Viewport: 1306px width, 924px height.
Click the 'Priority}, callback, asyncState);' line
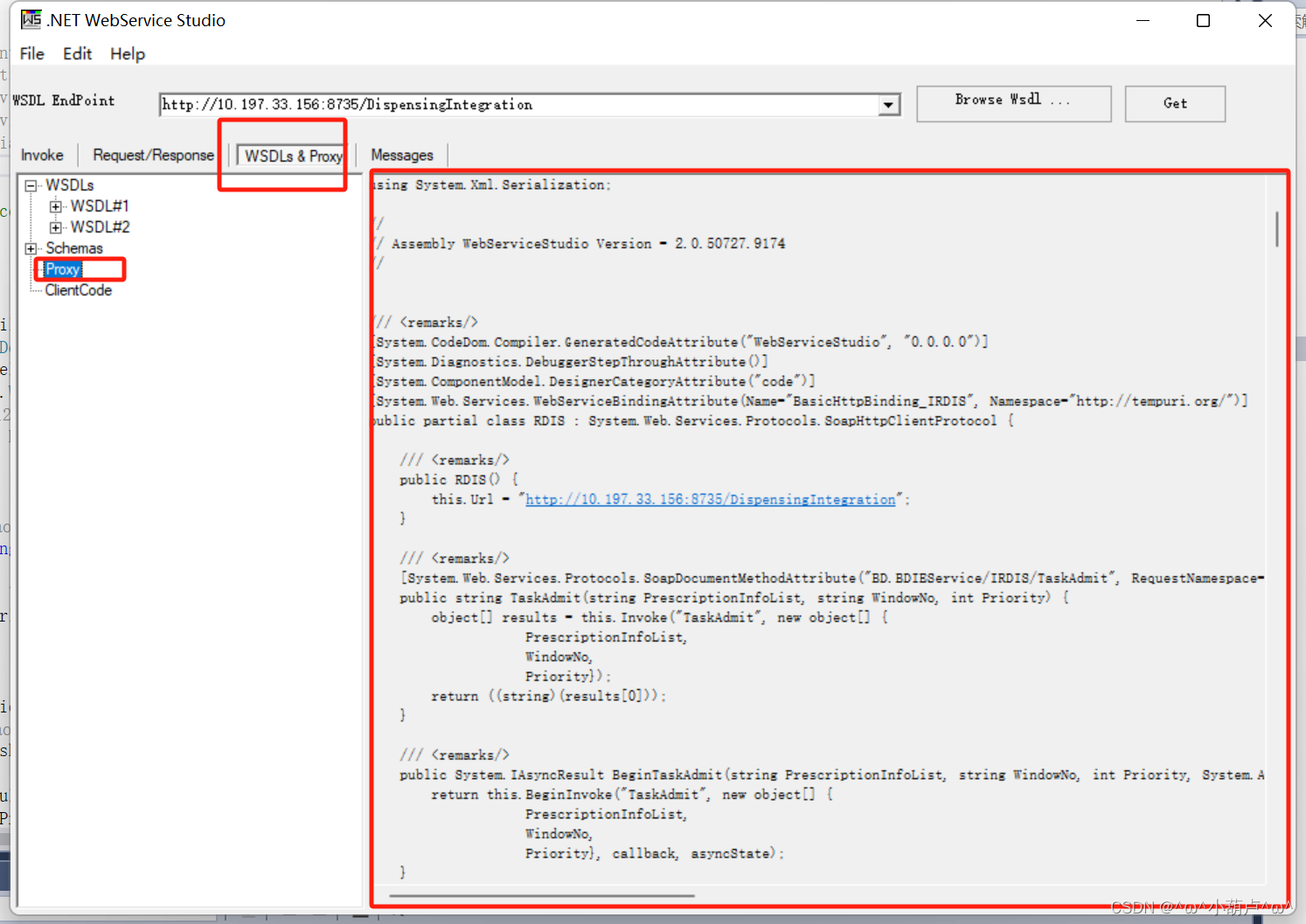point(655,853)
